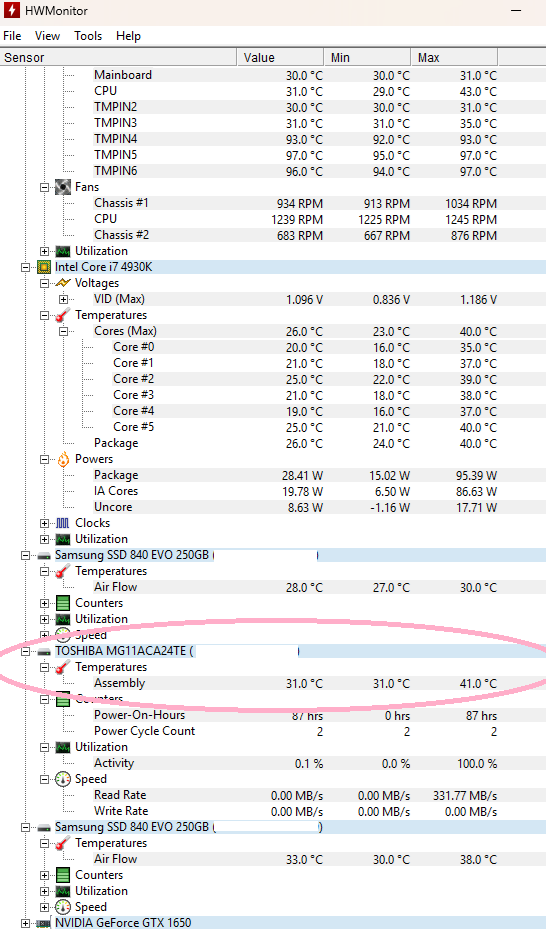Collapse the Fans group

pyautogui.click(x=44, y=187)
